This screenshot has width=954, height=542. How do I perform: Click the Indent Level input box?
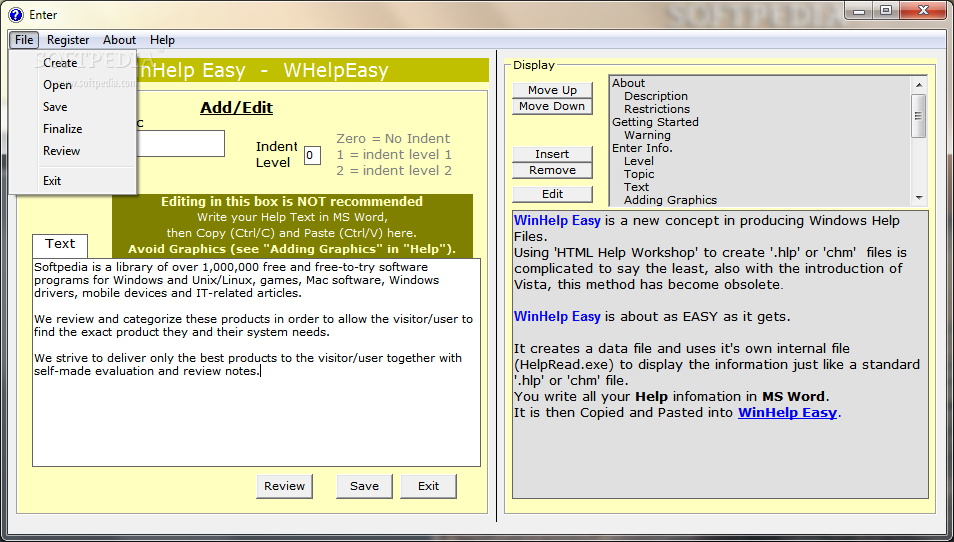(312, 155)
